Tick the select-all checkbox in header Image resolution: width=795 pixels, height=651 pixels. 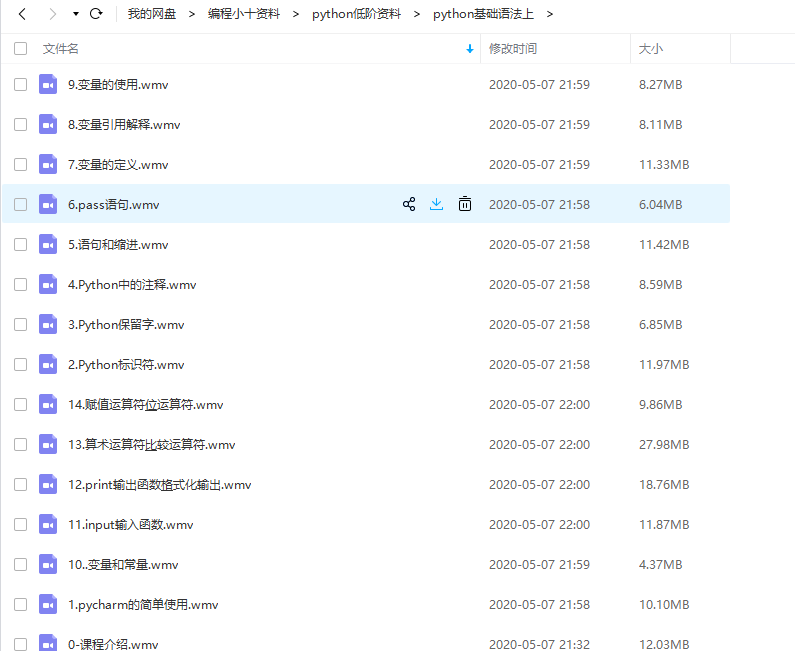click(20, 49)
